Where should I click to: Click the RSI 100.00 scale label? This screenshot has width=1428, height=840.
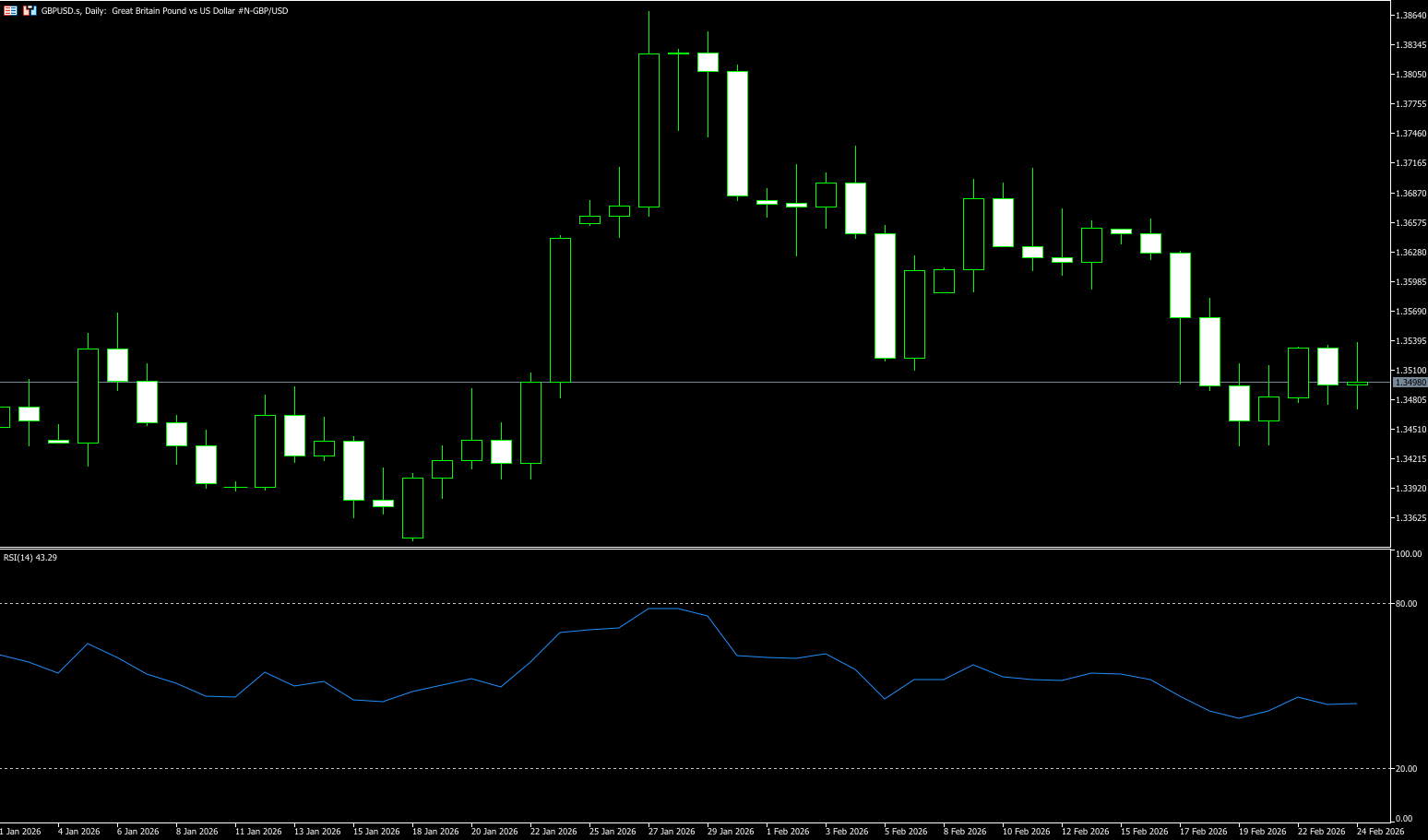[1409, 554]
